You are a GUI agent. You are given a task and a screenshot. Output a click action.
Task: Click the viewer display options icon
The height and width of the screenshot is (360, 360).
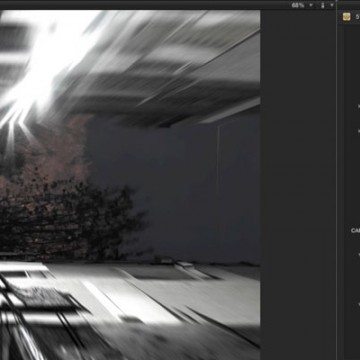point(323,5)
